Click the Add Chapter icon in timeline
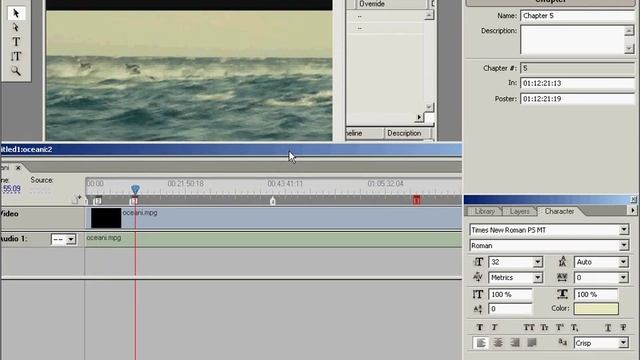Image resolution: width=640 pixels, height=360 pixels. click(76, 199)
